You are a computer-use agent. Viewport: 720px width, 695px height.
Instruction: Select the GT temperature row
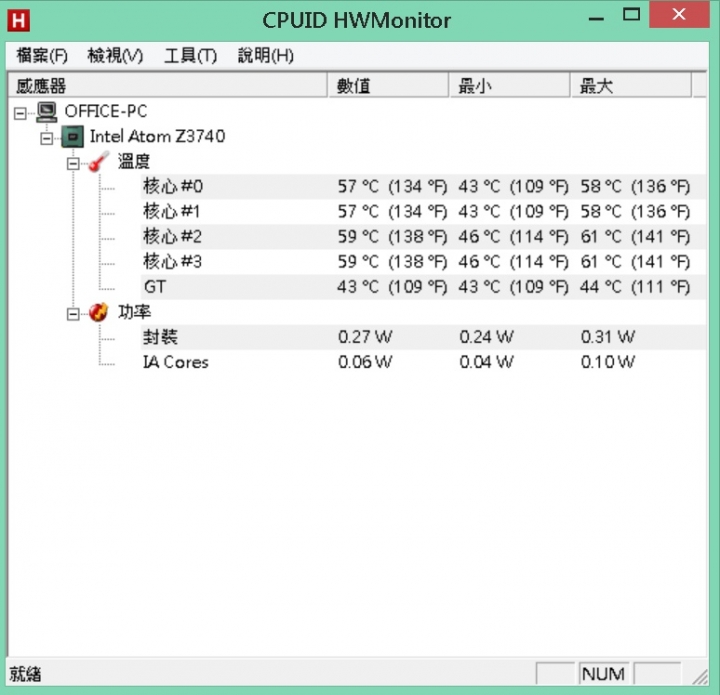(x=423, y=287)
